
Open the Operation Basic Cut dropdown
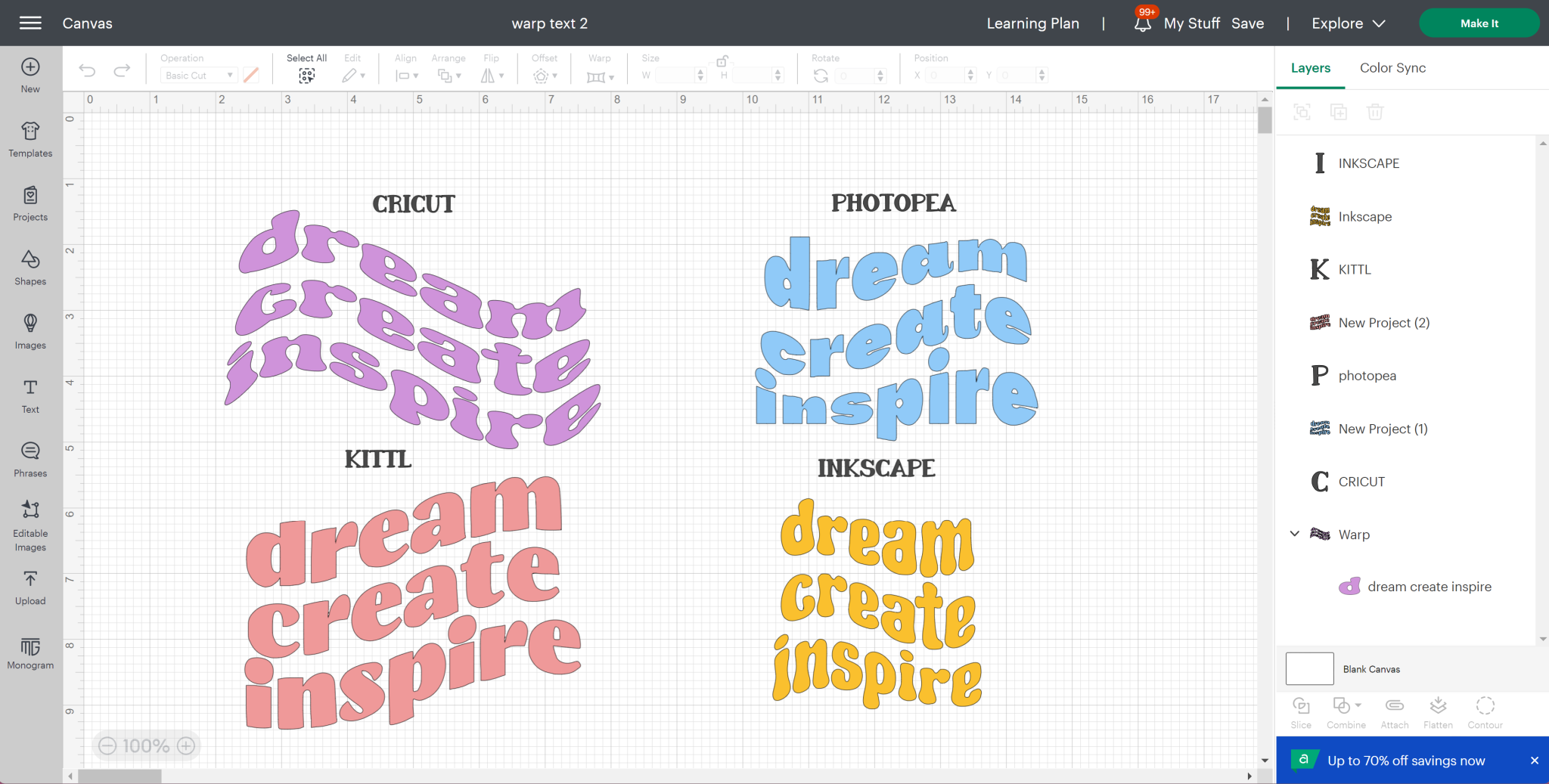[x=199, y=76]
